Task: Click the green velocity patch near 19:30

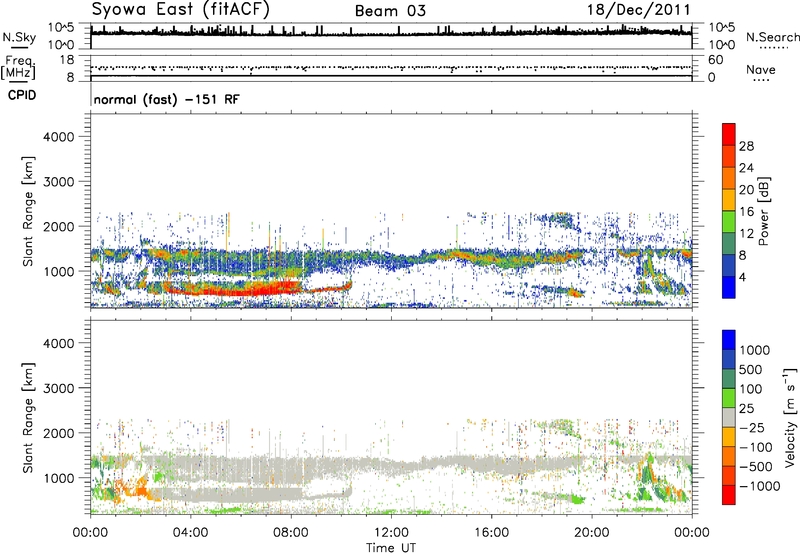Action: (578, 499)
